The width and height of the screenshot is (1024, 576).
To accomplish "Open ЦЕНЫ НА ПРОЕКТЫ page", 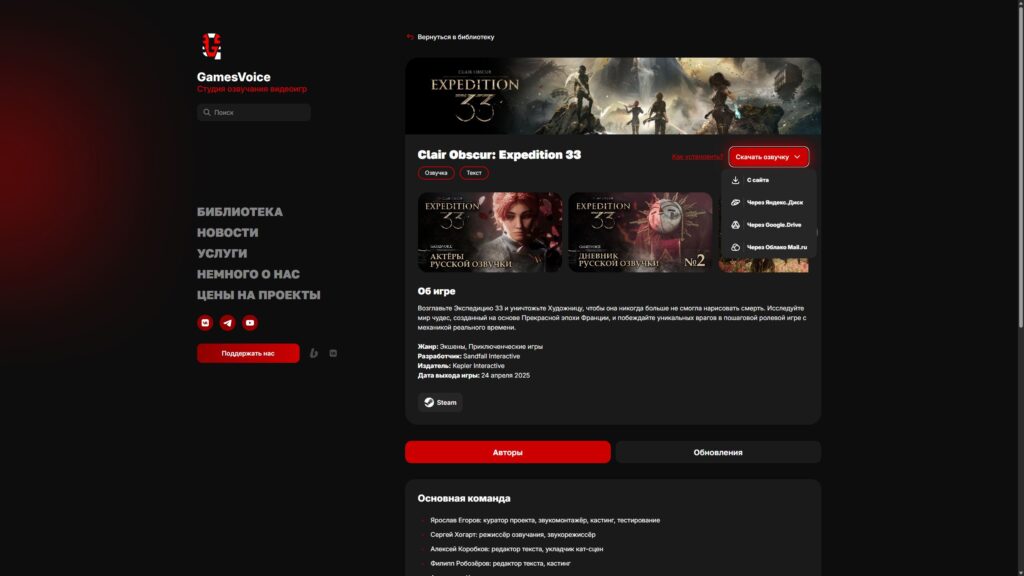I will (259, 295).
